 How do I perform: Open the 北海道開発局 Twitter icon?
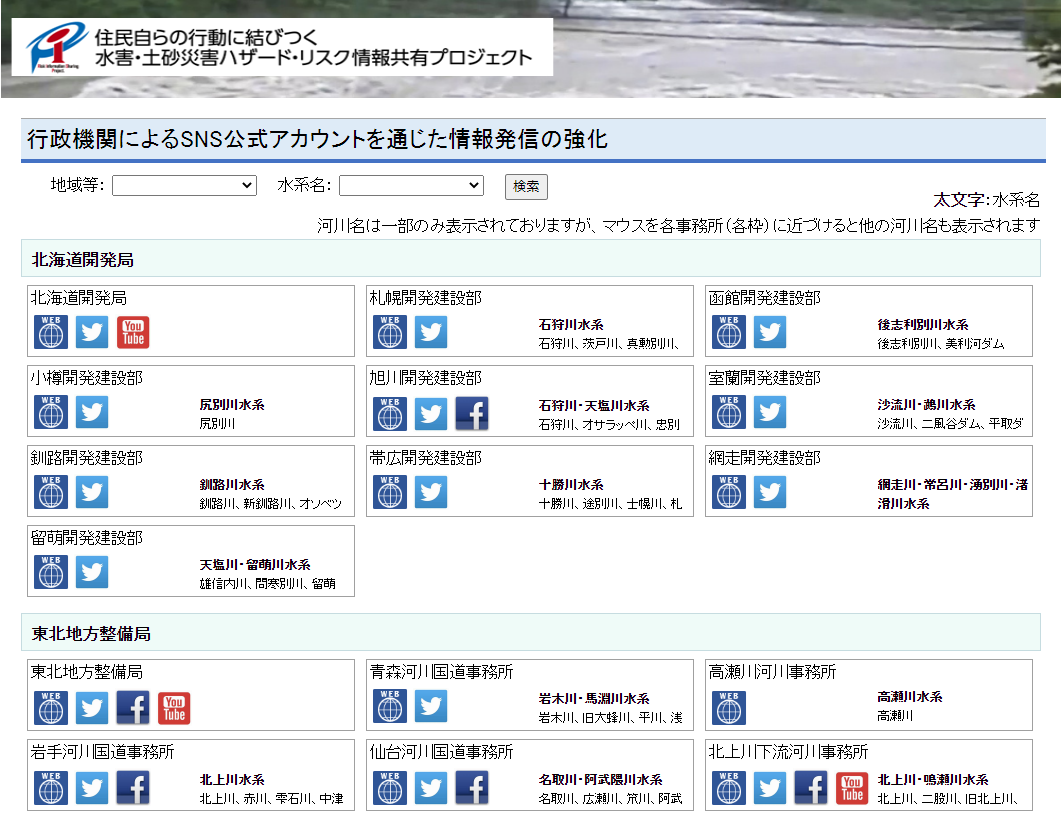tap(92, 332)
